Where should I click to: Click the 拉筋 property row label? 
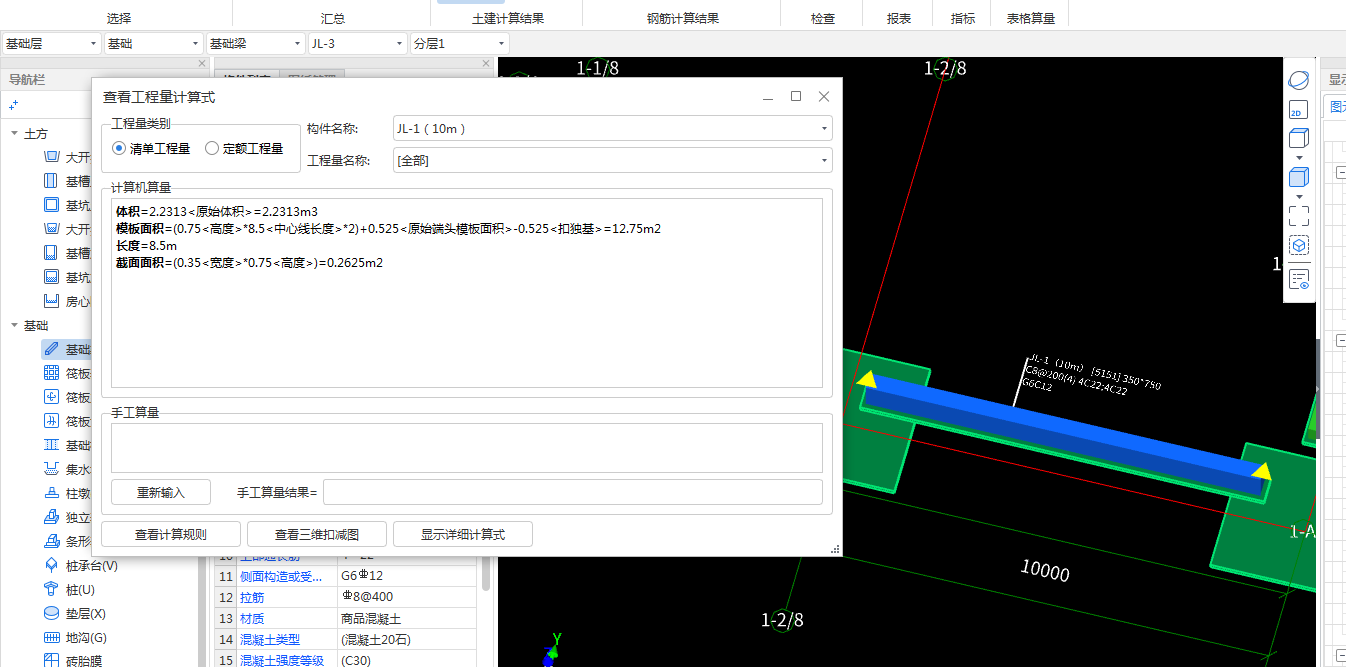point(252,597)
